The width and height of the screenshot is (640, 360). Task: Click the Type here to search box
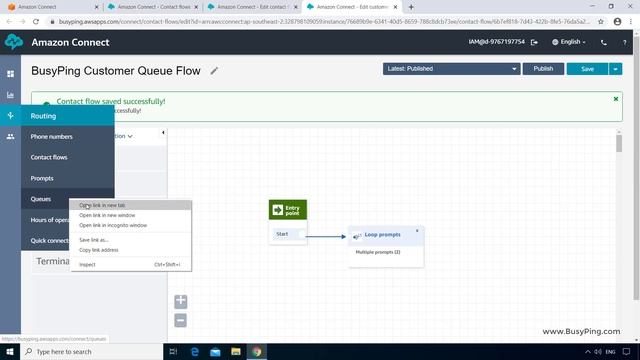click(x=91, y=351)
